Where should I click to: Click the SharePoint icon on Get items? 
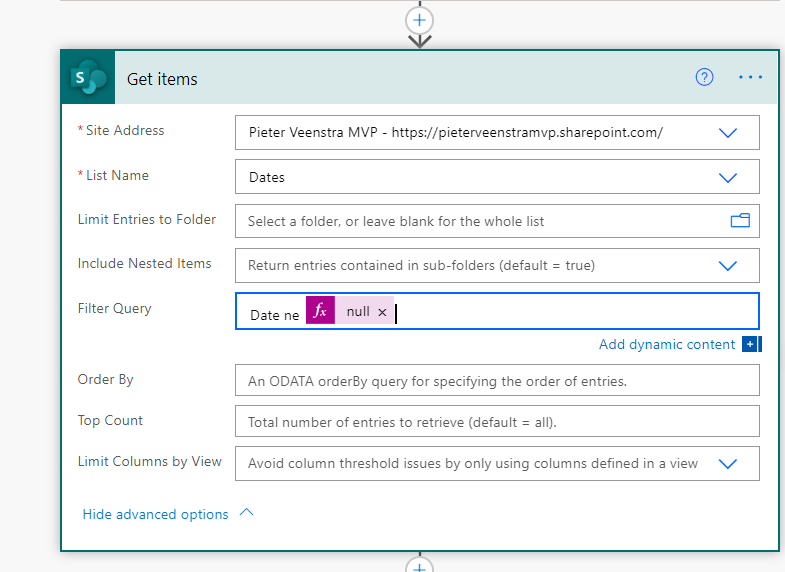tap(88, 77)
